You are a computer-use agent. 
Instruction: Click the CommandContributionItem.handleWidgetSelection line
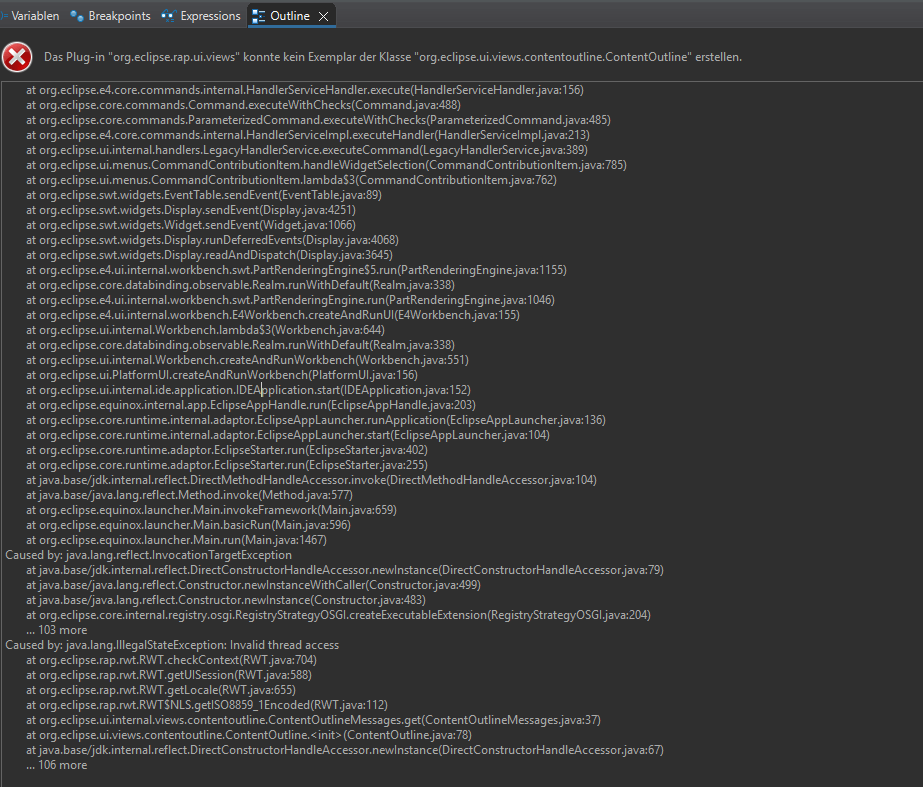[326, 165]
